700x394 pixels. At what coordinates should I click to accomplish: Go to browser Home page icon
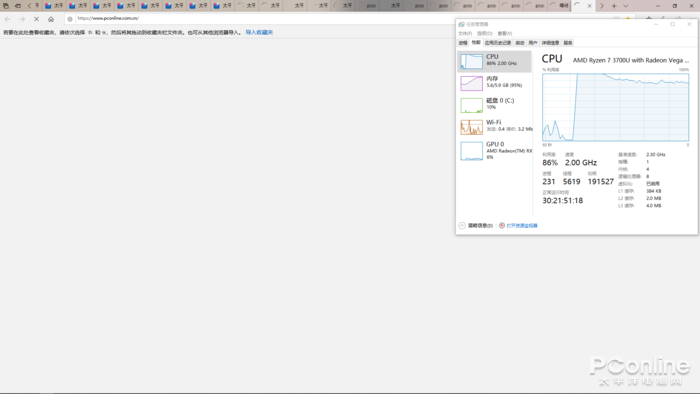(x=51, y=19)
